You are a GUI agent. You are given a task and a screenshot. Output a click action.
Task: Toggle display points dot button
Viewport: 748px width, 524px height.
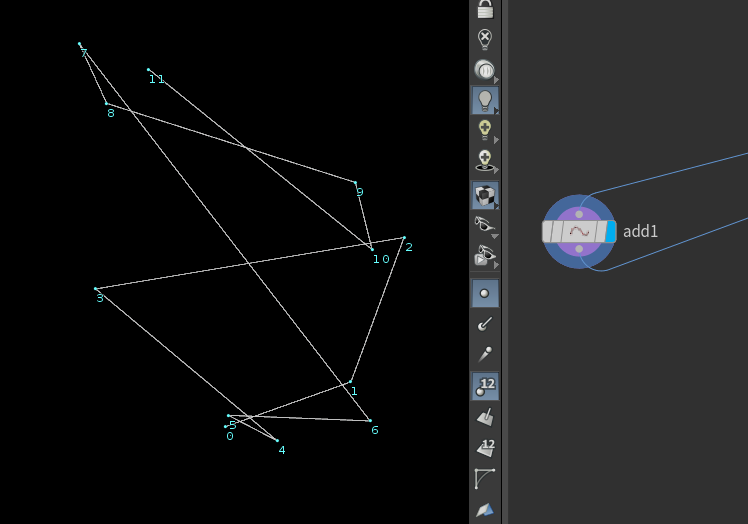pos(485,293)
